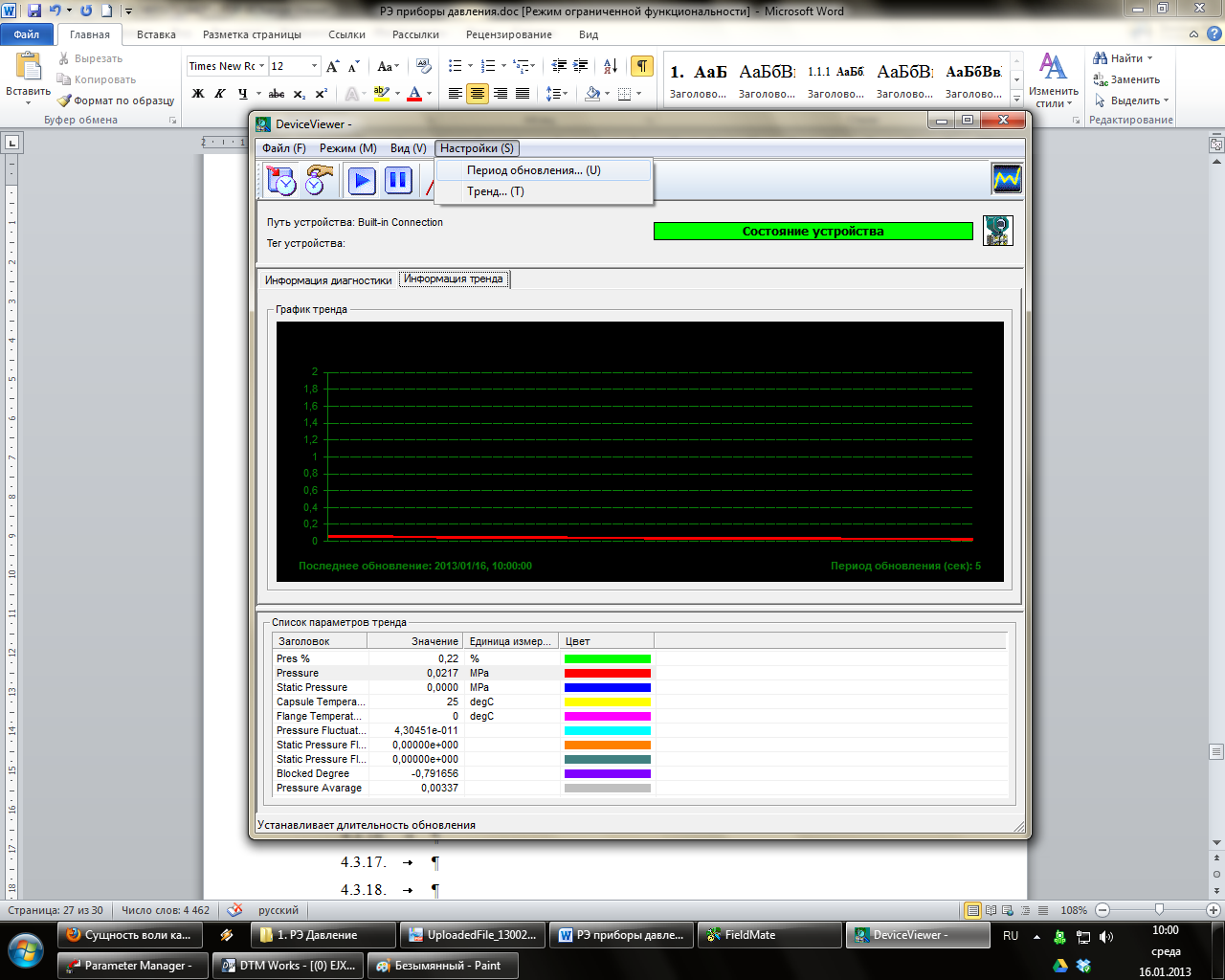Image resolution: width=1225 pixels, height=980 pixels.
Task: Click the red Pressure color swatch
Action: point(608,673)
